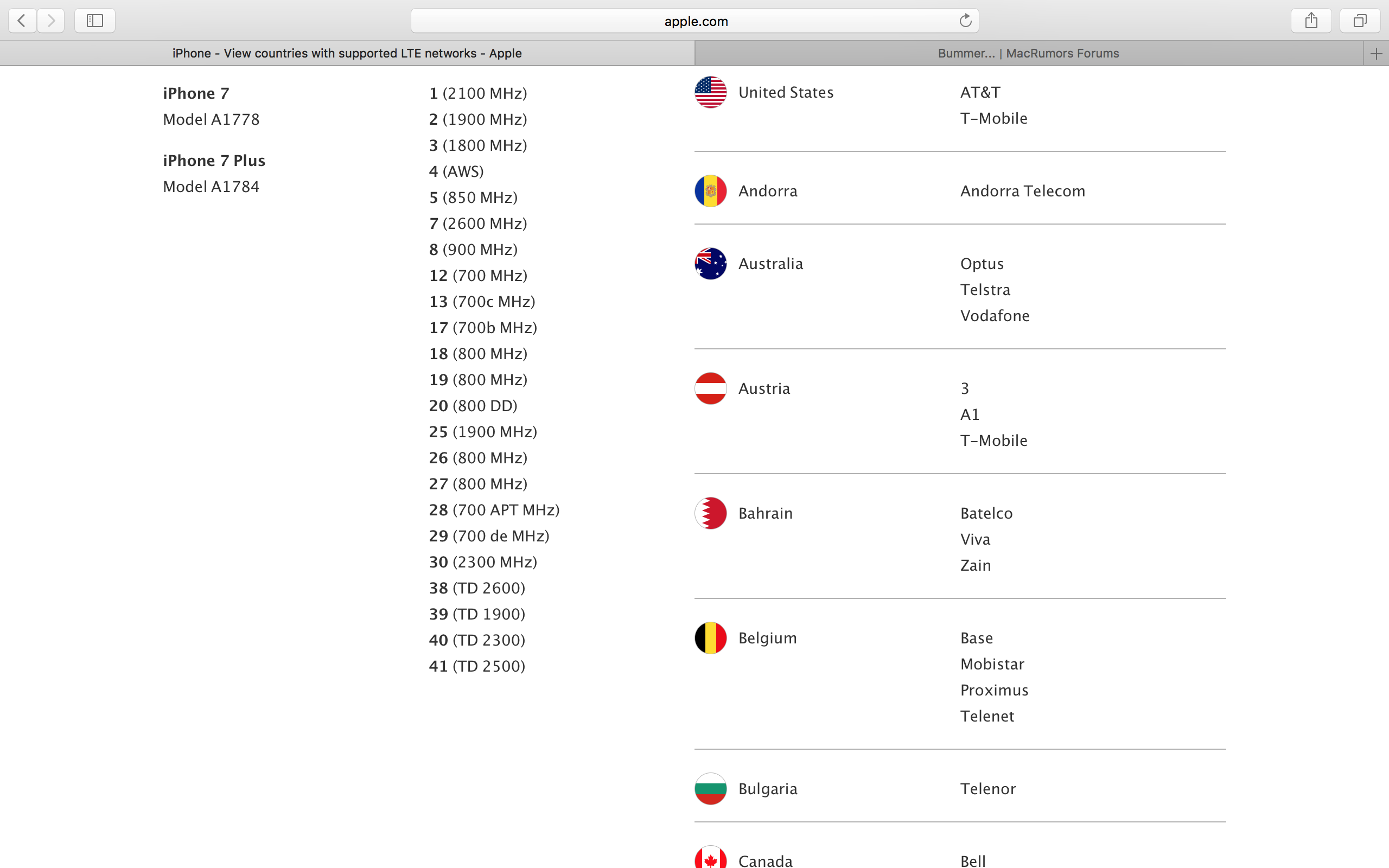
Task: Click band '38 (TD 2600)'
Action: (477, 588)
